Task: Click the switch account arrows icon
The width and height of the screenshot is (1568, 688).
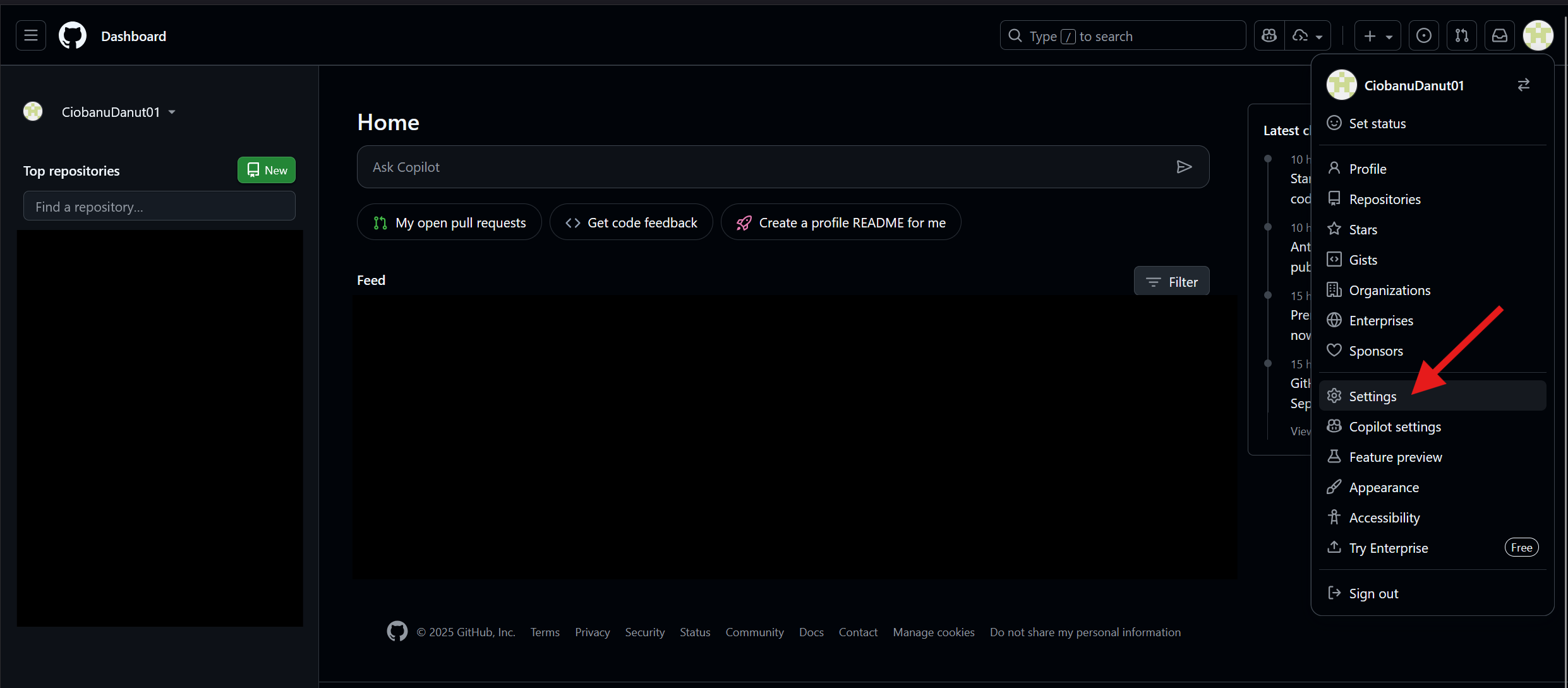Action: pos(1523,85)
